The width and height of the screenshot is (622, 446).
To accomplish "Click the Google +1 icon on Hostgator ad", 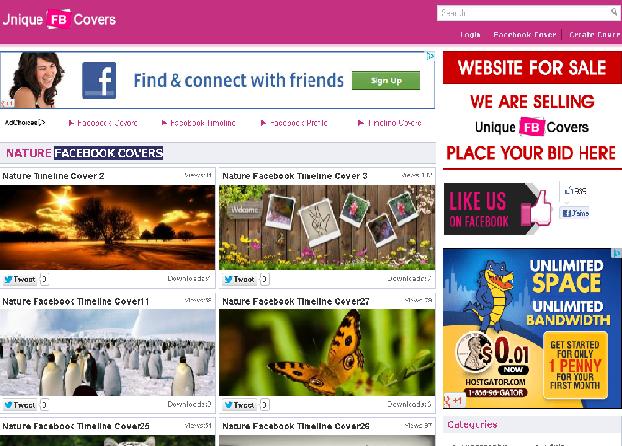I will 453,401.
